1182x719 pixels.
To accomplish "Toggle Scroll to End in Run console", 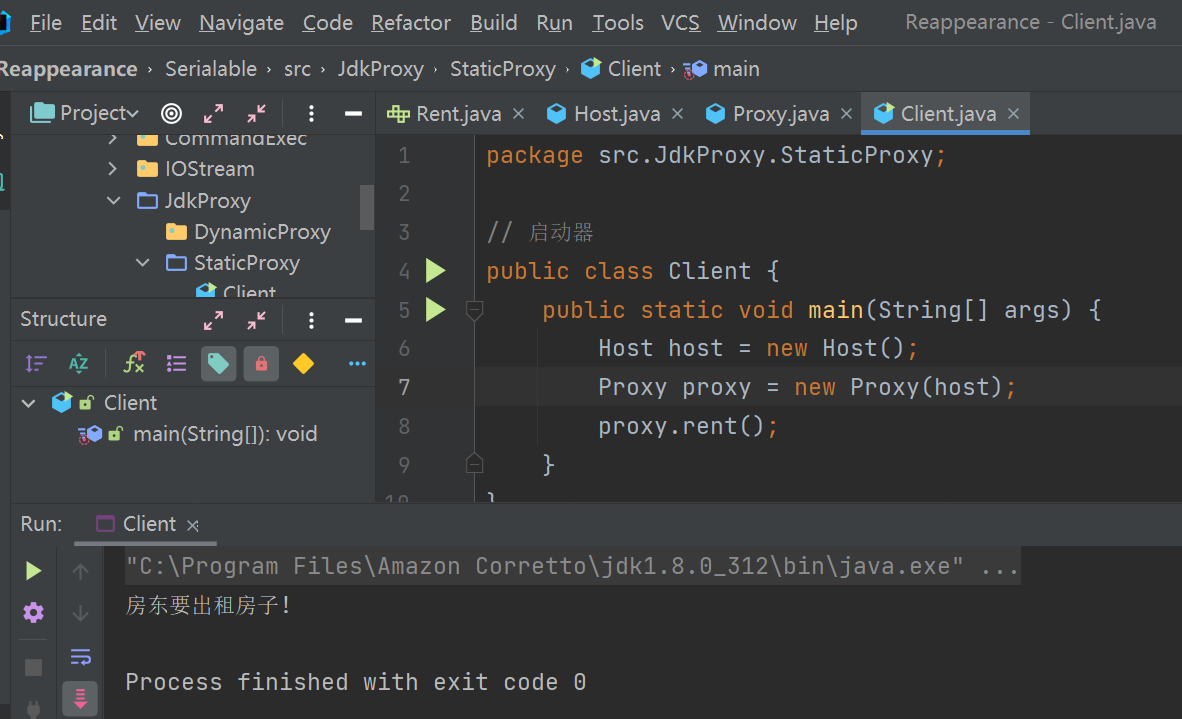I will click(80, 697).
